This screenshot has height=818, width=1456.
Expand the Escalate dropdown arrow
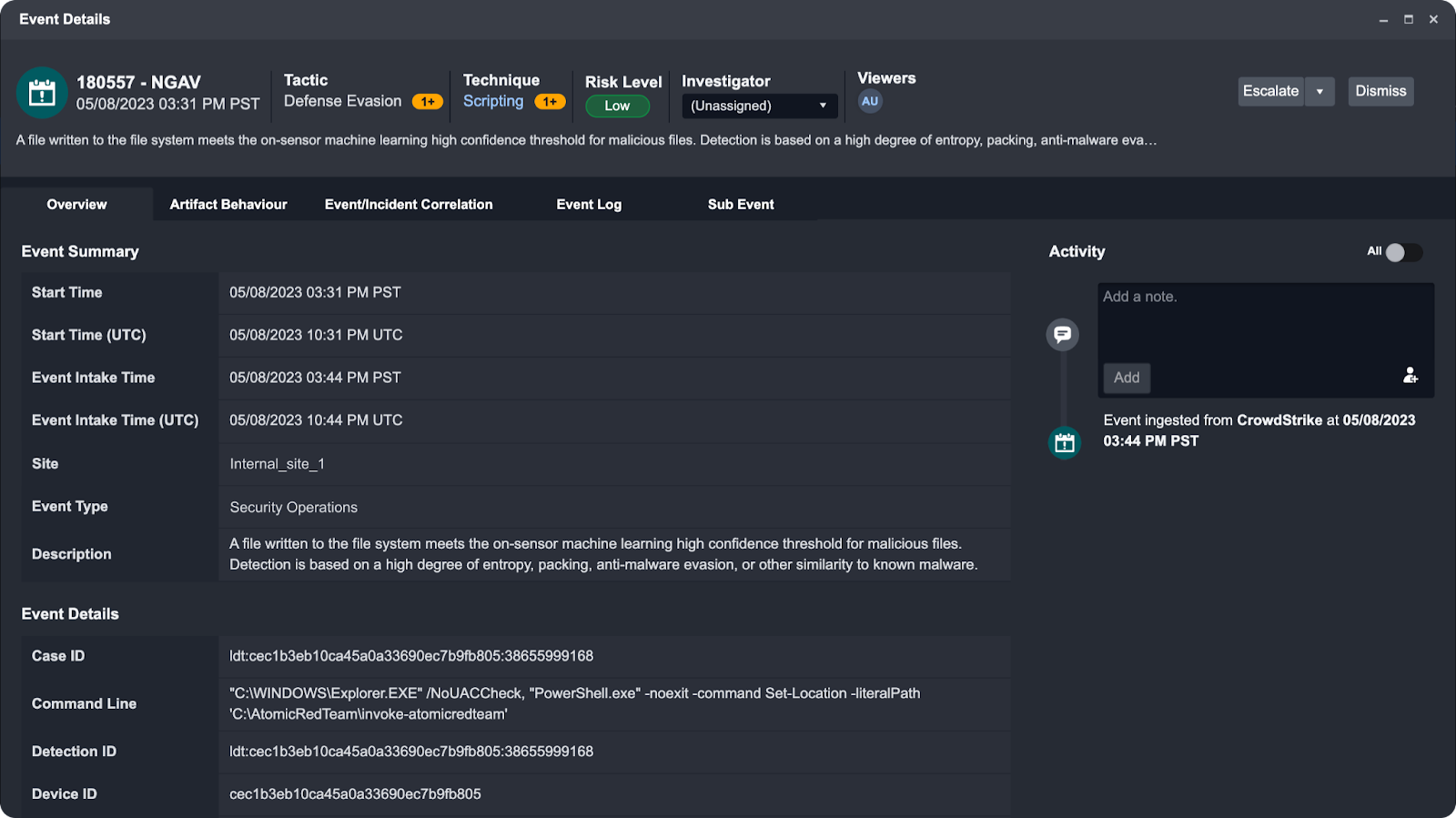pyautogui.click(x=1319, y=92)
